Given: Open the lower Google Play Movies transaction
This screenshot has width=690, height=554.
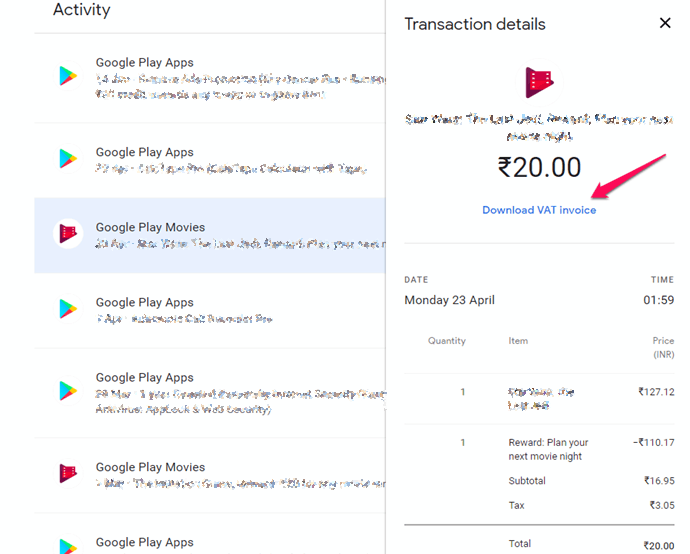Looking at the screenshot, I should point(210,475).
